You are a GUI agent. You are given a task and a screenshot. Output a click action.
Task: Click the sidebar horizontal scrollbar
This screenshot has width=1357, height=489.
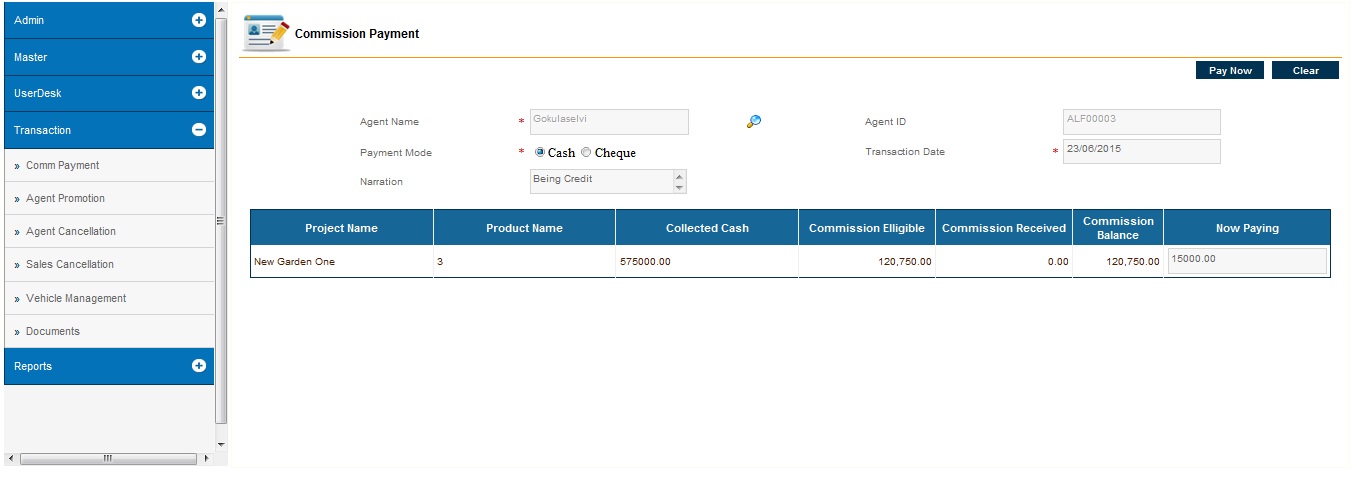coord(107,458)
